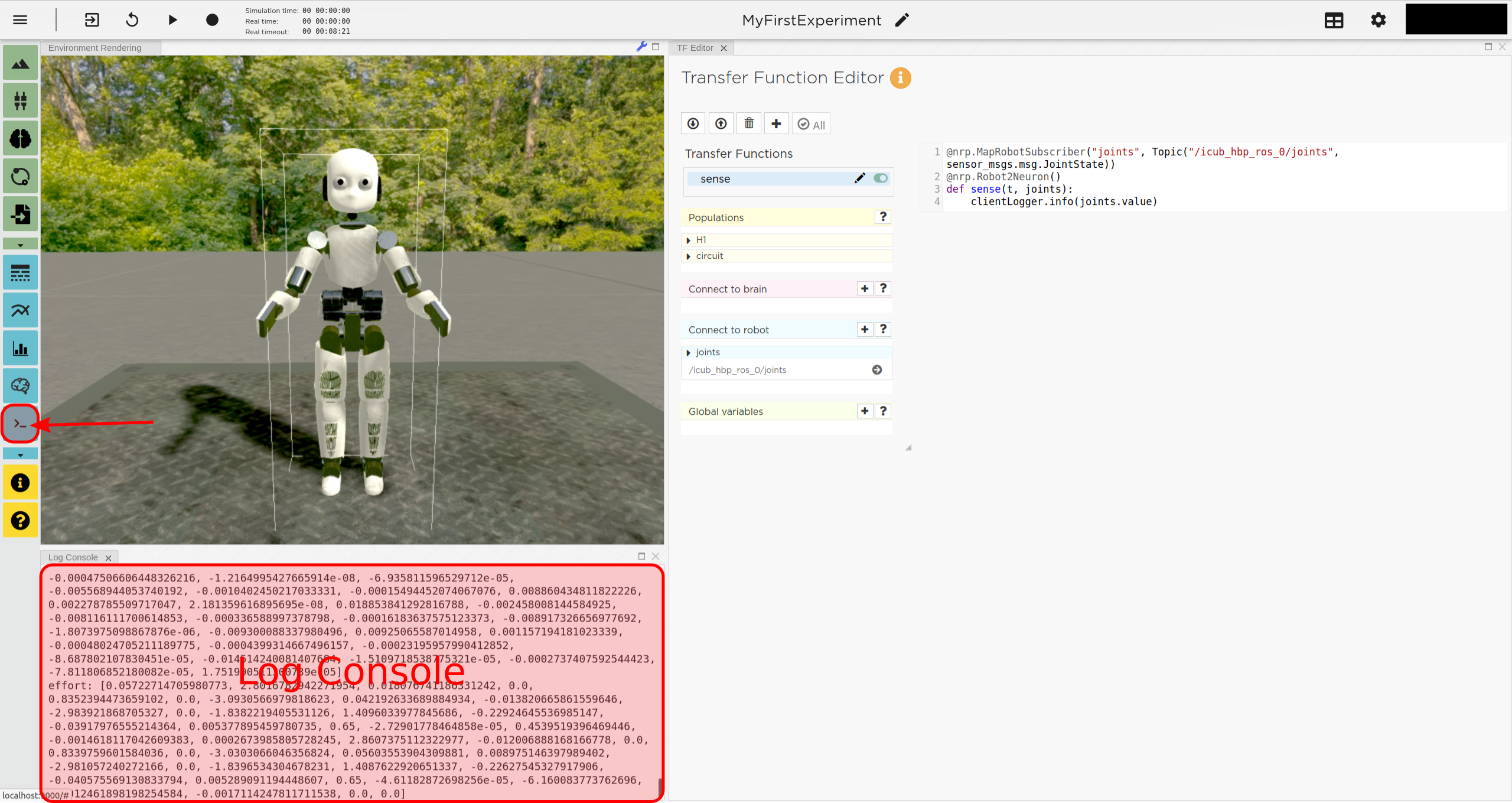
Task: Open Connect to robot help
Action: pyautogui.click(x=883, y=329)
